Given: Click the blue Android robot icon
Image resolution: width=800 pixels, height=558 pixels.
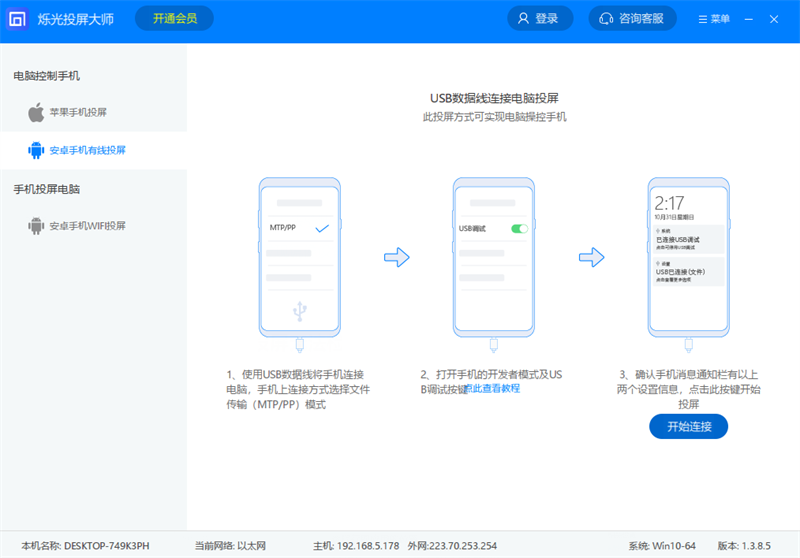Looking at the screenshot, I should pyautogui.click(x=36, y=150).
